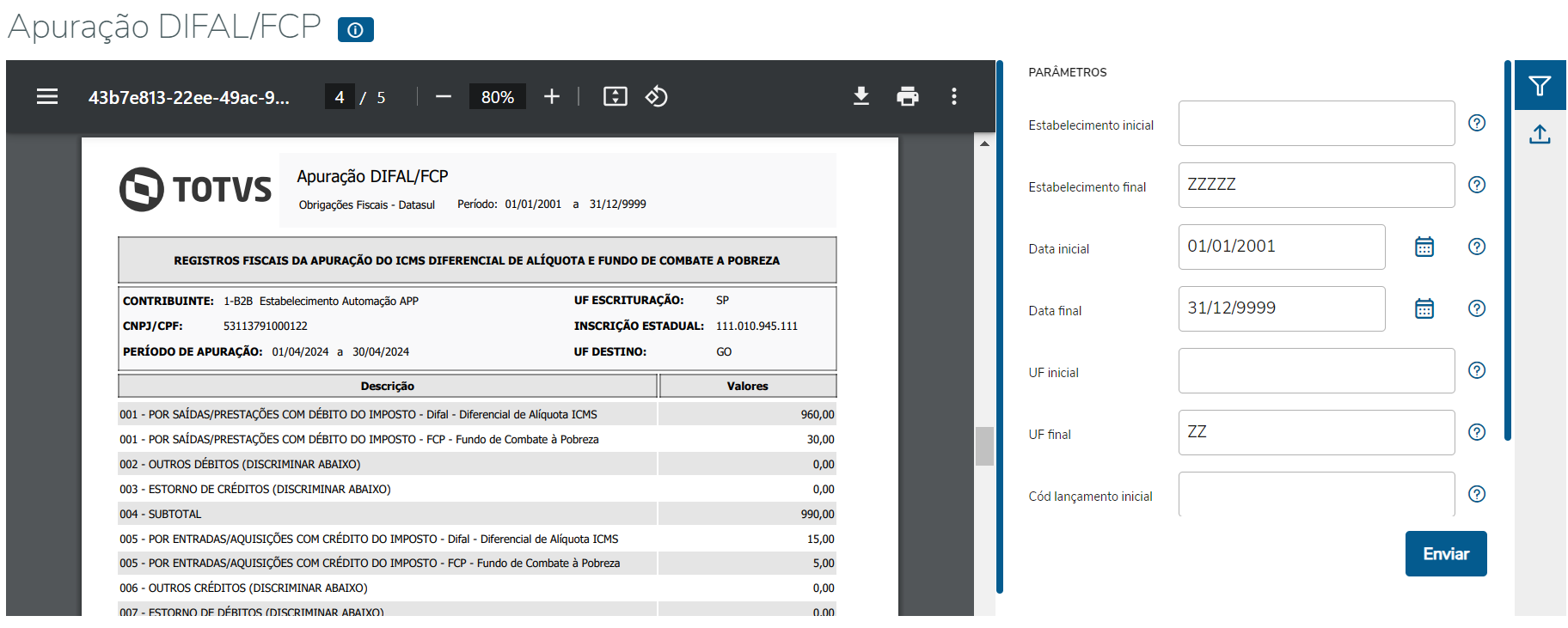Viewport: 1568px width, 628px height.
Task: Zoom in the PDF document
Action: click(x=552, y=97)
